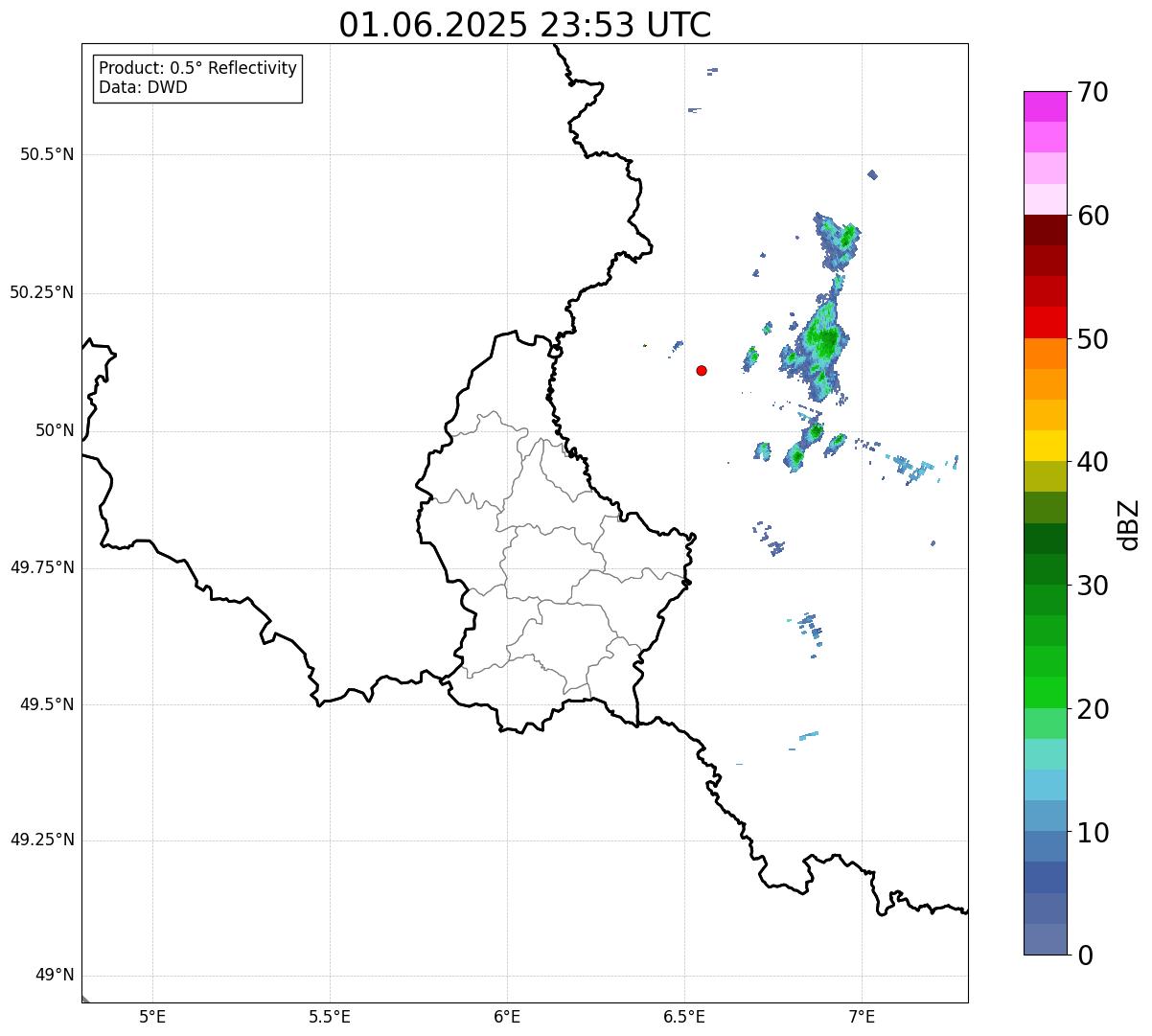Click the colorbar 20 tick label

1093,709
